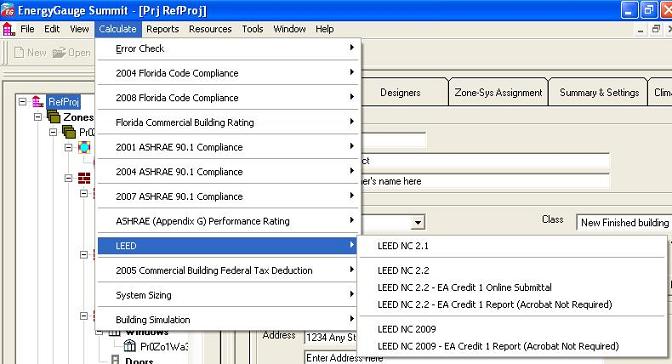Click the owner's name here field

click(x=485, y=181)
